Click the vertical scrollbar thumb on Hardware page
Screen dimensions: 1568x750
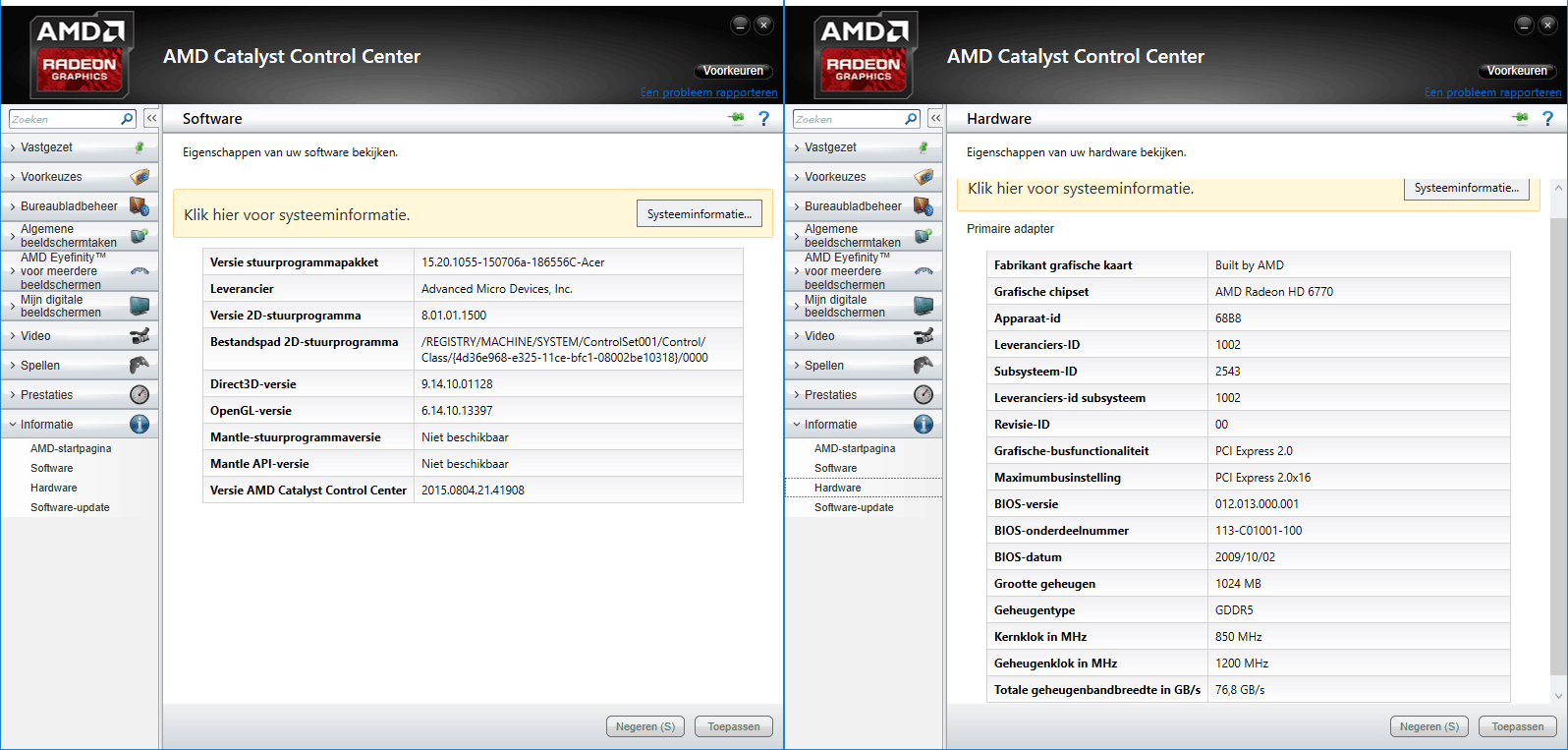(1558, 447)
